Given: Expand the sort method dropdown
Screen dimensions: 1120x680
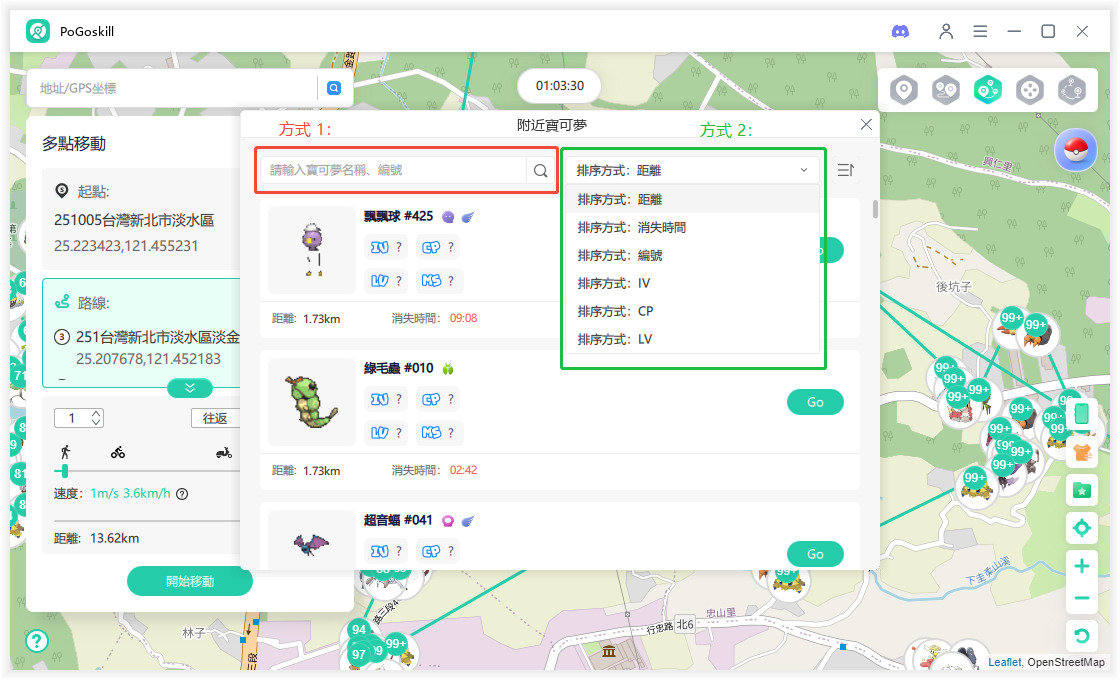Looking at the screenshot, I should 692,170.
